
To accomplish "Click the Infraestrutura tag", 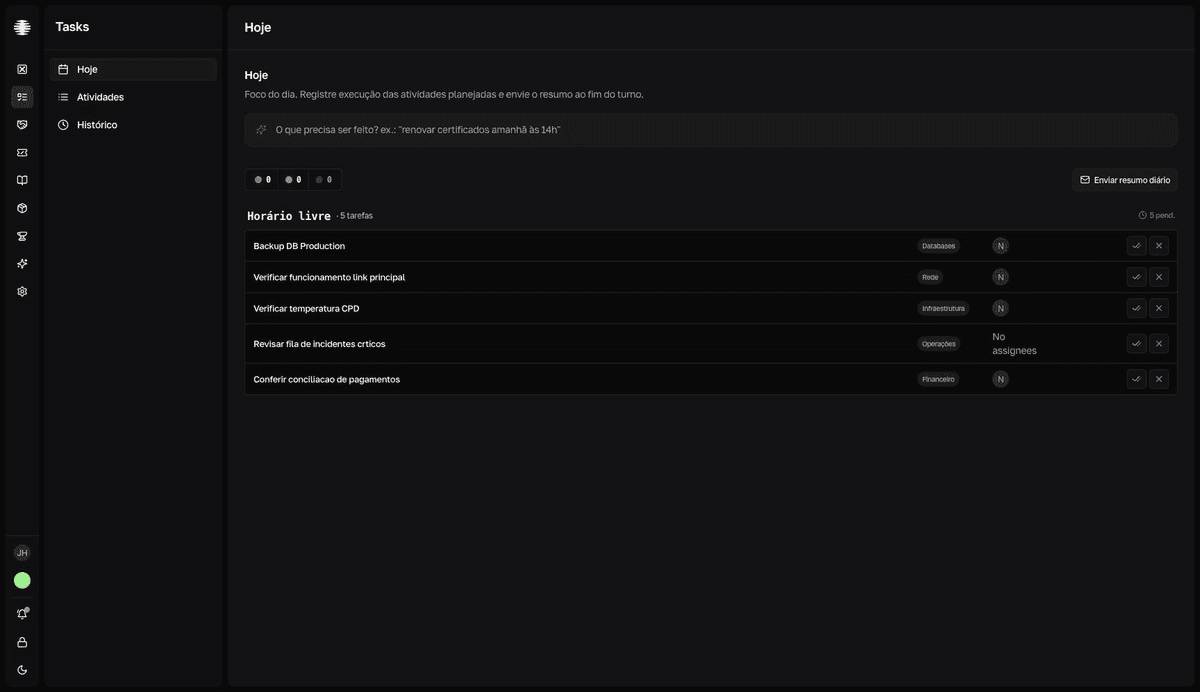I will [943, 308].
